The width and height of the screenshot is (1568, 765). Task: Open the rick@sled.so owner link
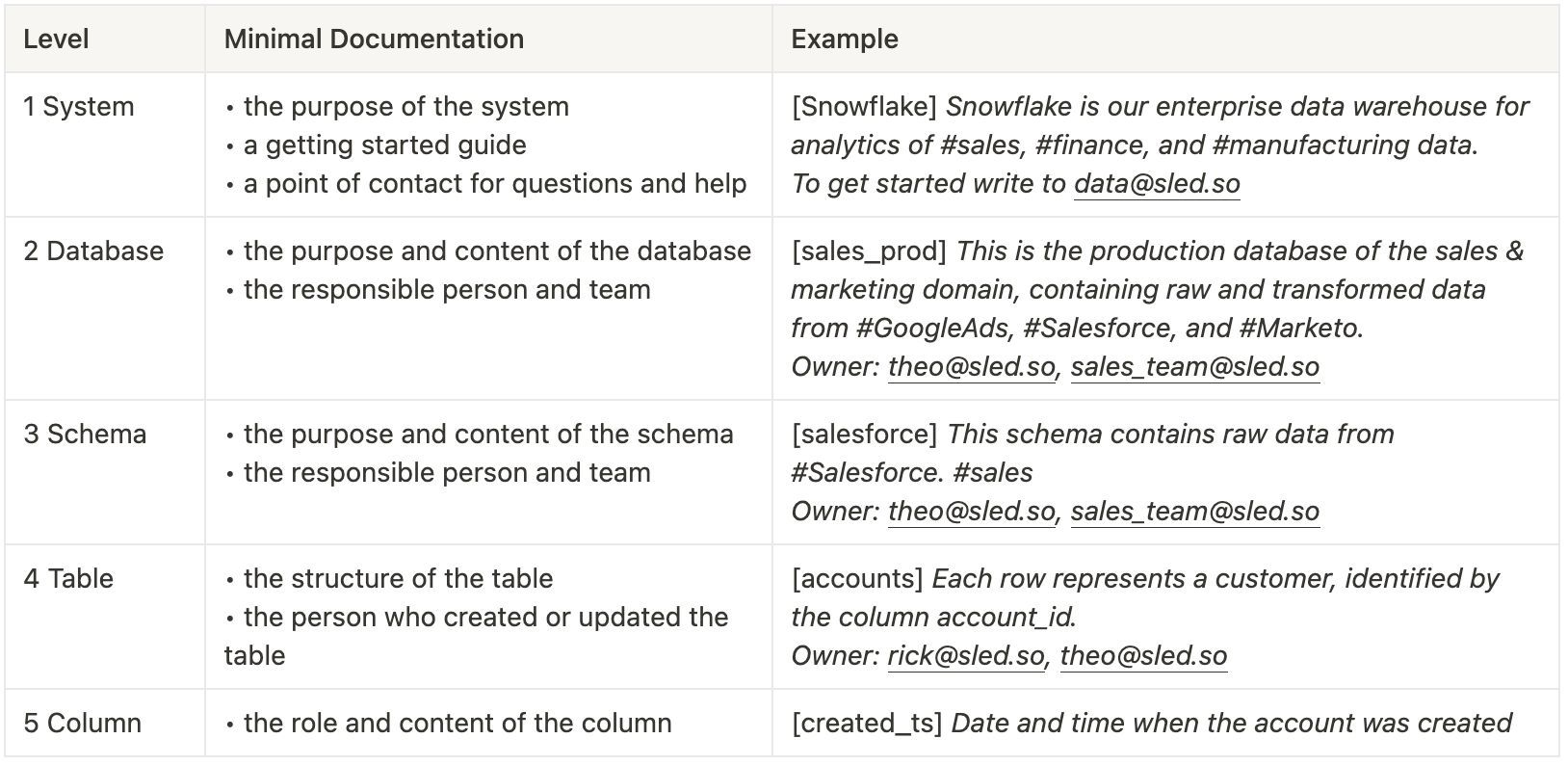point(965,655)
